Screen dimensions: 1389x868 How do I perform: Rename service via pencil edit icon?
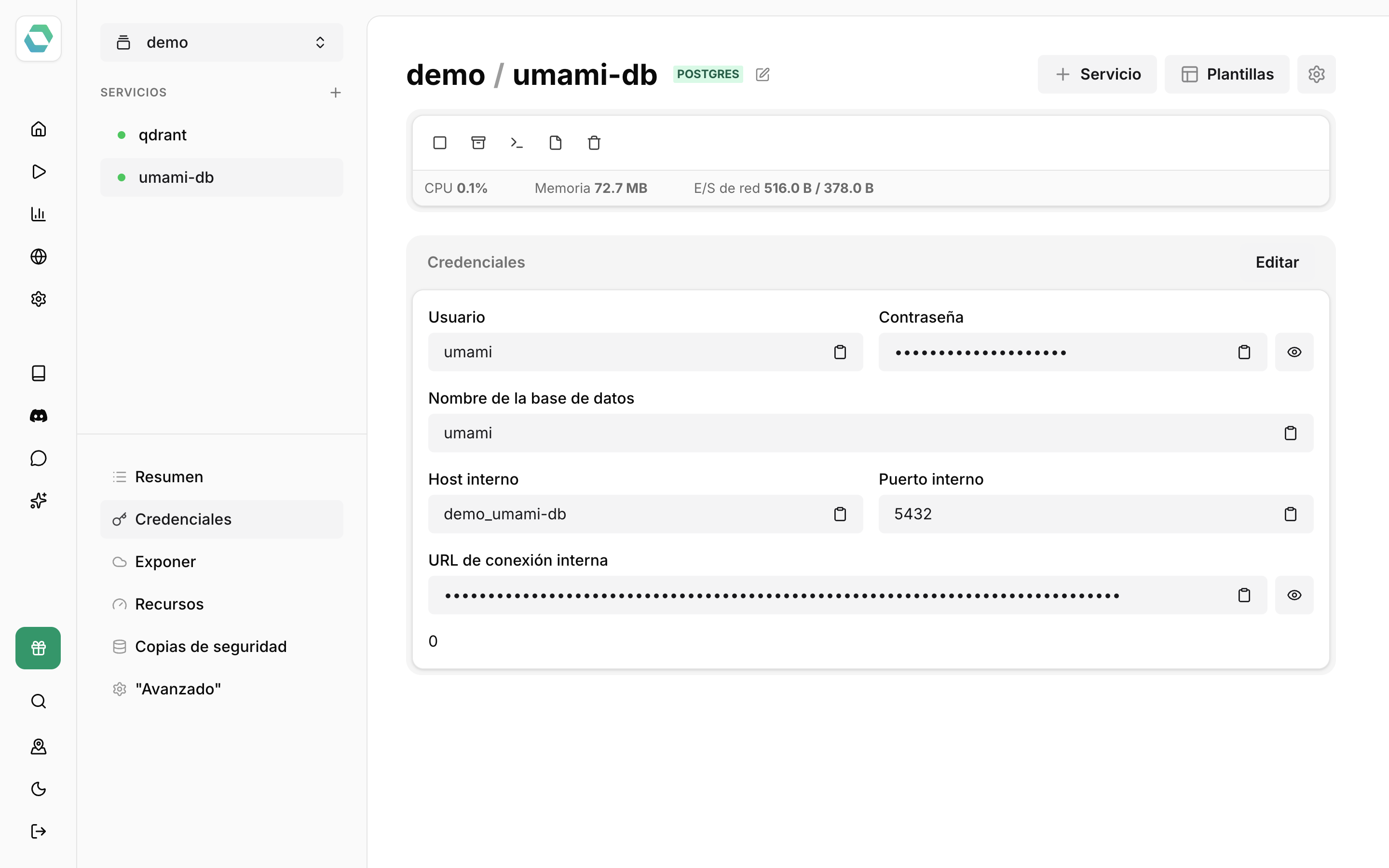[x=763, y=75]
